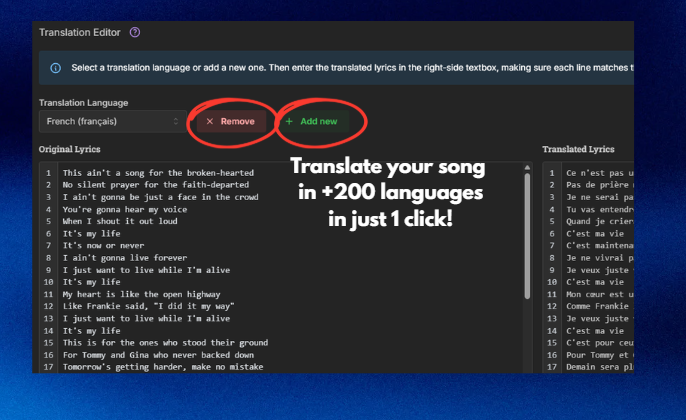686x420 pixels.
Task: Click the line "No silent prayer for the faith-departed"
Action: pos(156,185)
